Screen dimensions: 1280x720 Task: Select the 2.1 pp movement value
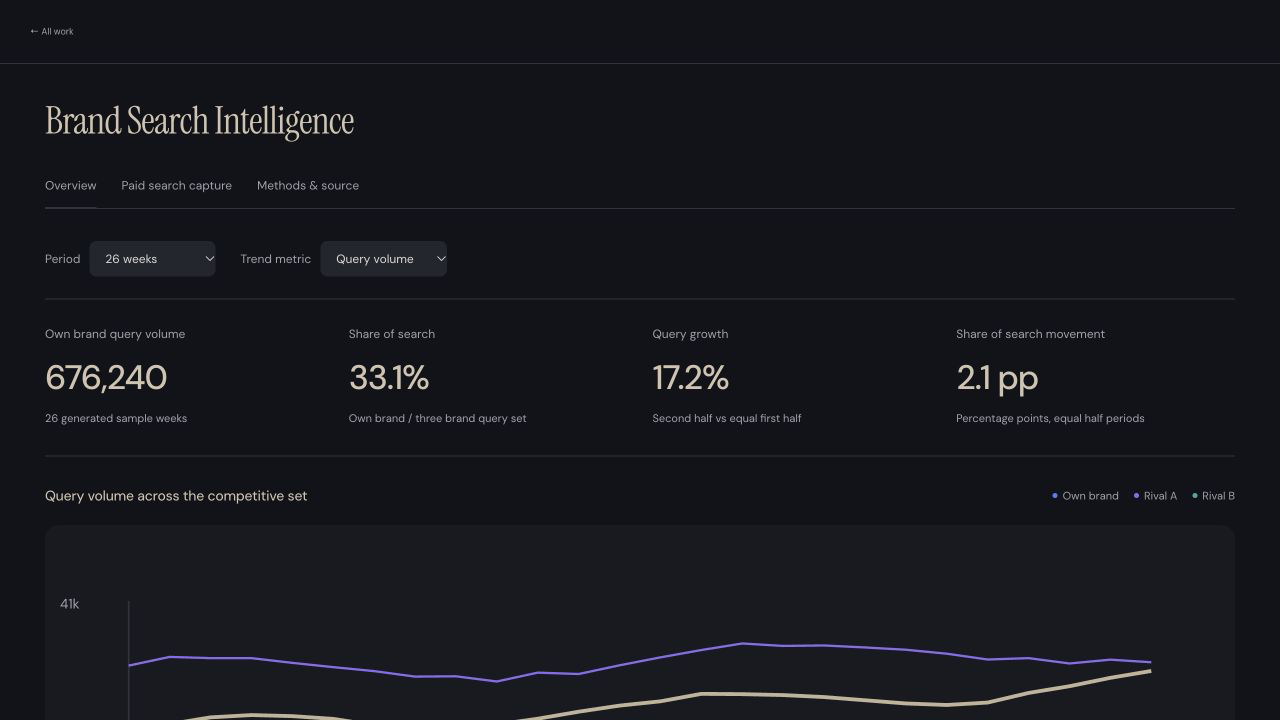coord(997,378)
